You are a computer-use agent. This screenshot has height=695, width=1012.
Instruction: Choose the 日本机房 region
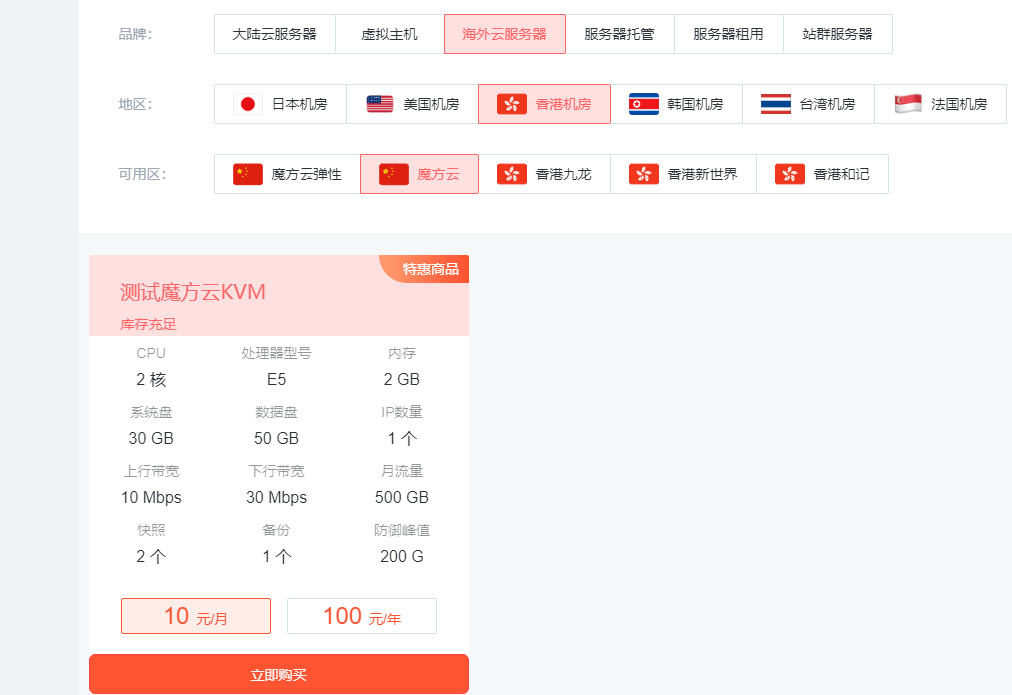pyautogui.click(x=281, y=104)
